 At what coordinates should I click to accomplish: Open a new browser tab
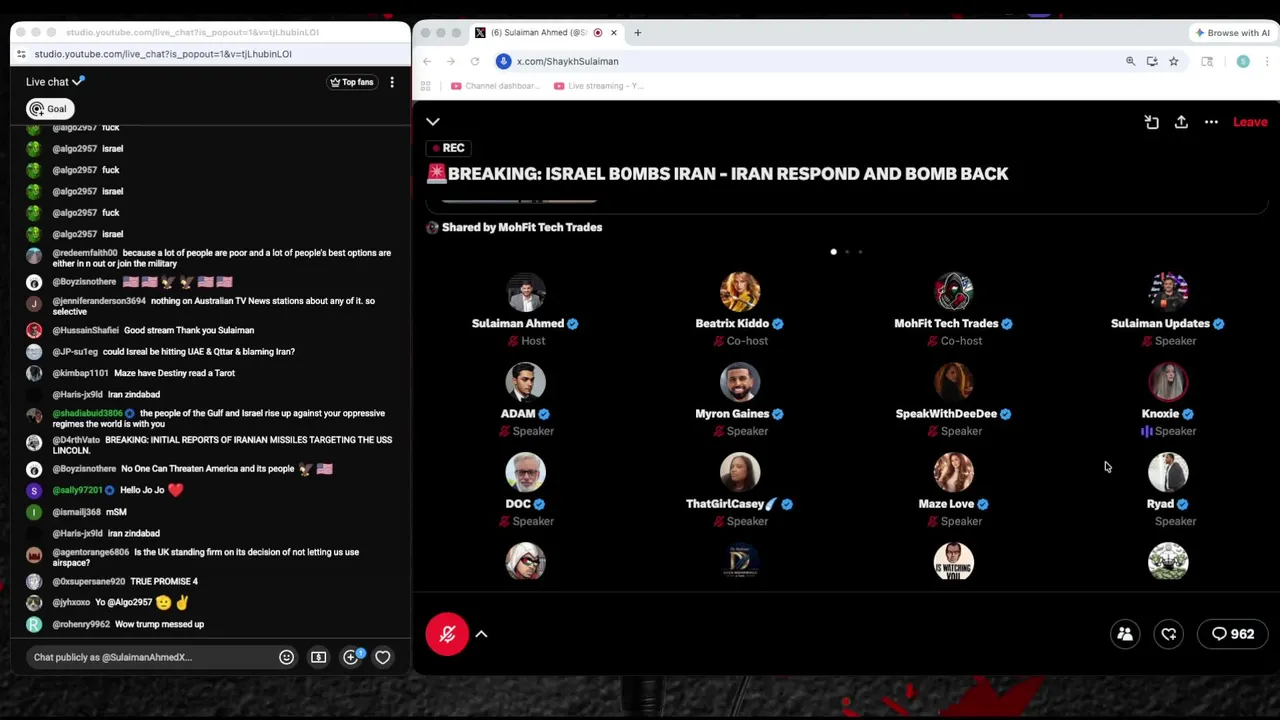(637, 32)
